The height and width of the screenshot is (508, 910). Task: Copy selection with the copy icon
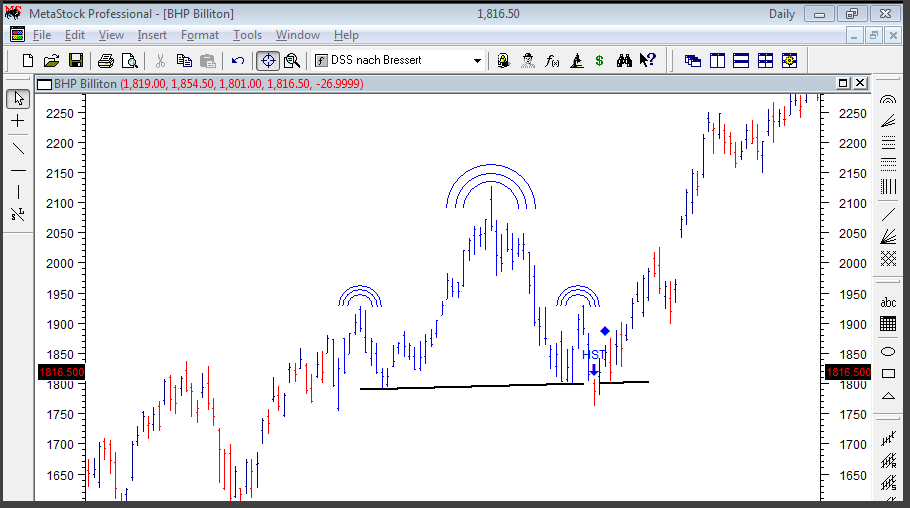click(x=185, y=60)
